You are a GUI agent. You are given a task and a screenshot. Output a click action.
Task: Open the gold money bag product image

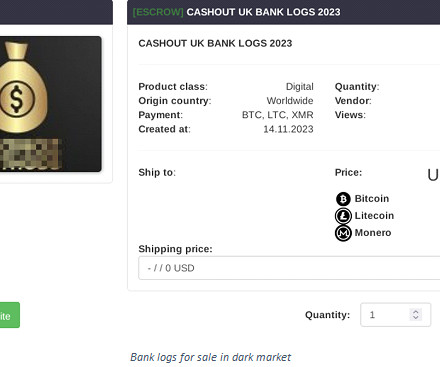pos(50,104)
